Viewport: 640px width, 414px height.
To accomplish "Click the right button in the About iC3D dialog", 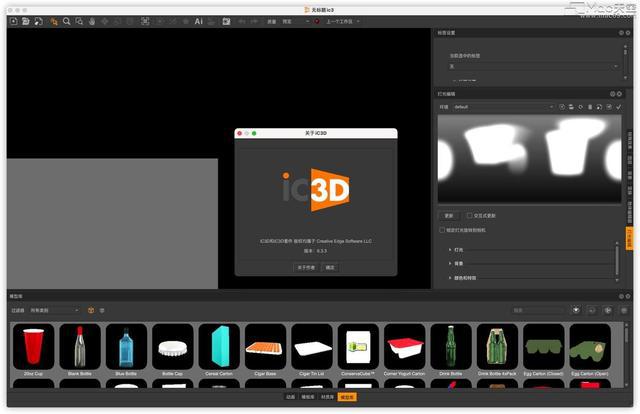I will (330, 267).
